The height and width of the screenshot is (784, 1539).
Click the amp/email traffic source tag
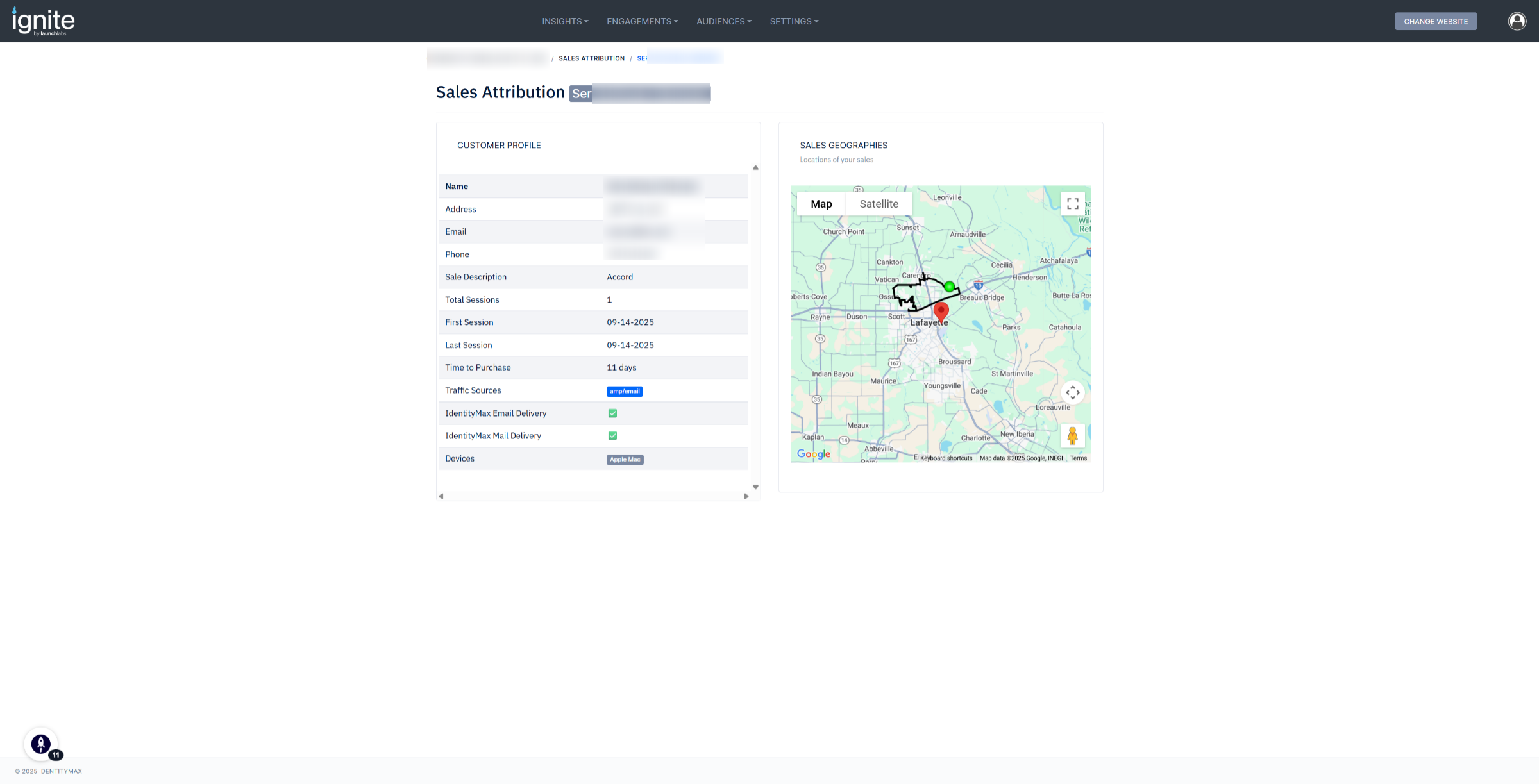tap(624, 391)
